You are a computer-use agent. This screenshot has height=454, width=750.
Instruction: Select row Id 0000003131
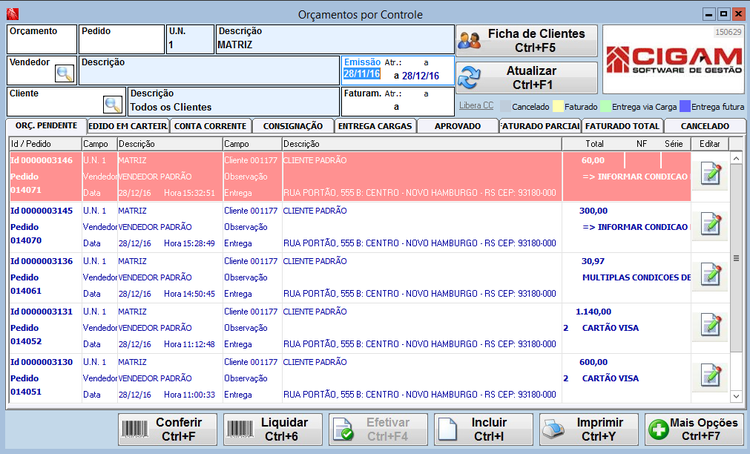point(351,328)
